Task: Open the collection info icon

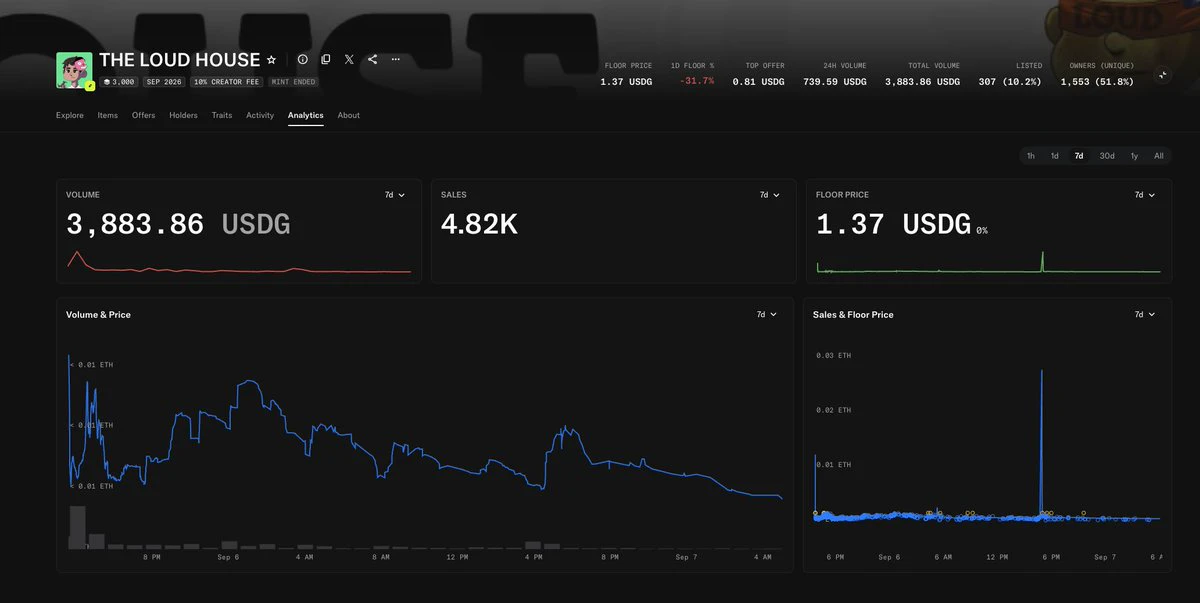Action: pos(303,60)
